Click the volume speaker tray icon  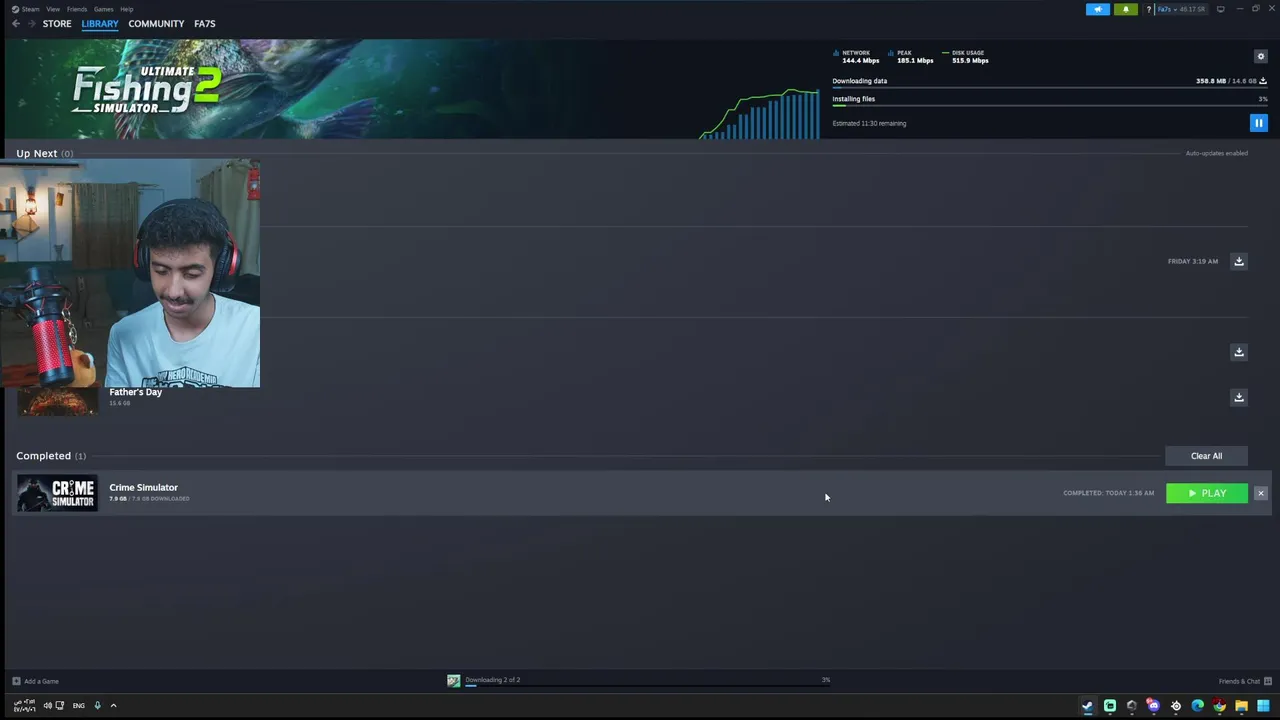pyautogui.click(x=47, y=706)
